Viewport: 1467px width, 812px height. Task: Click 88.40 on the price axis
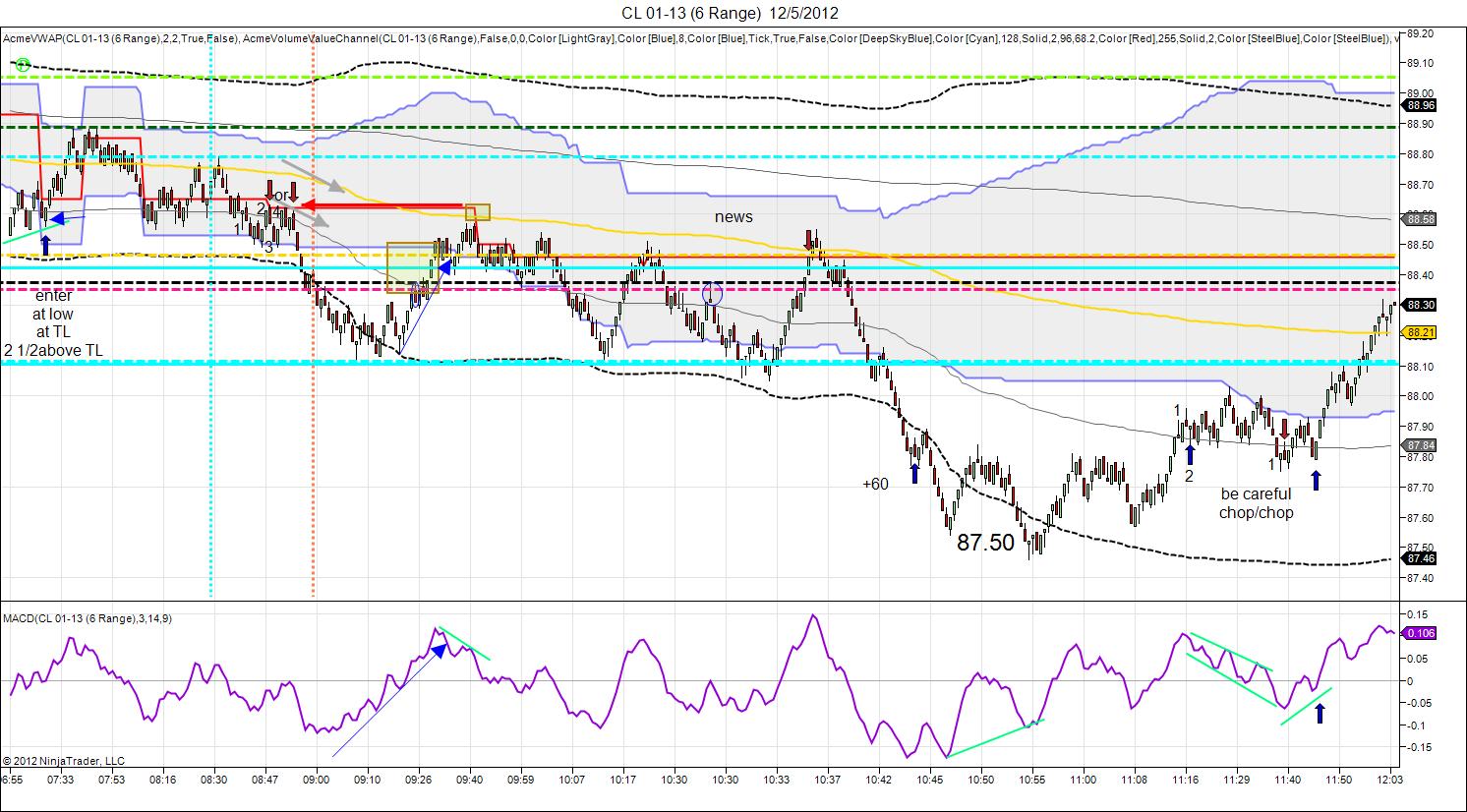click(x=1421, y=276)
